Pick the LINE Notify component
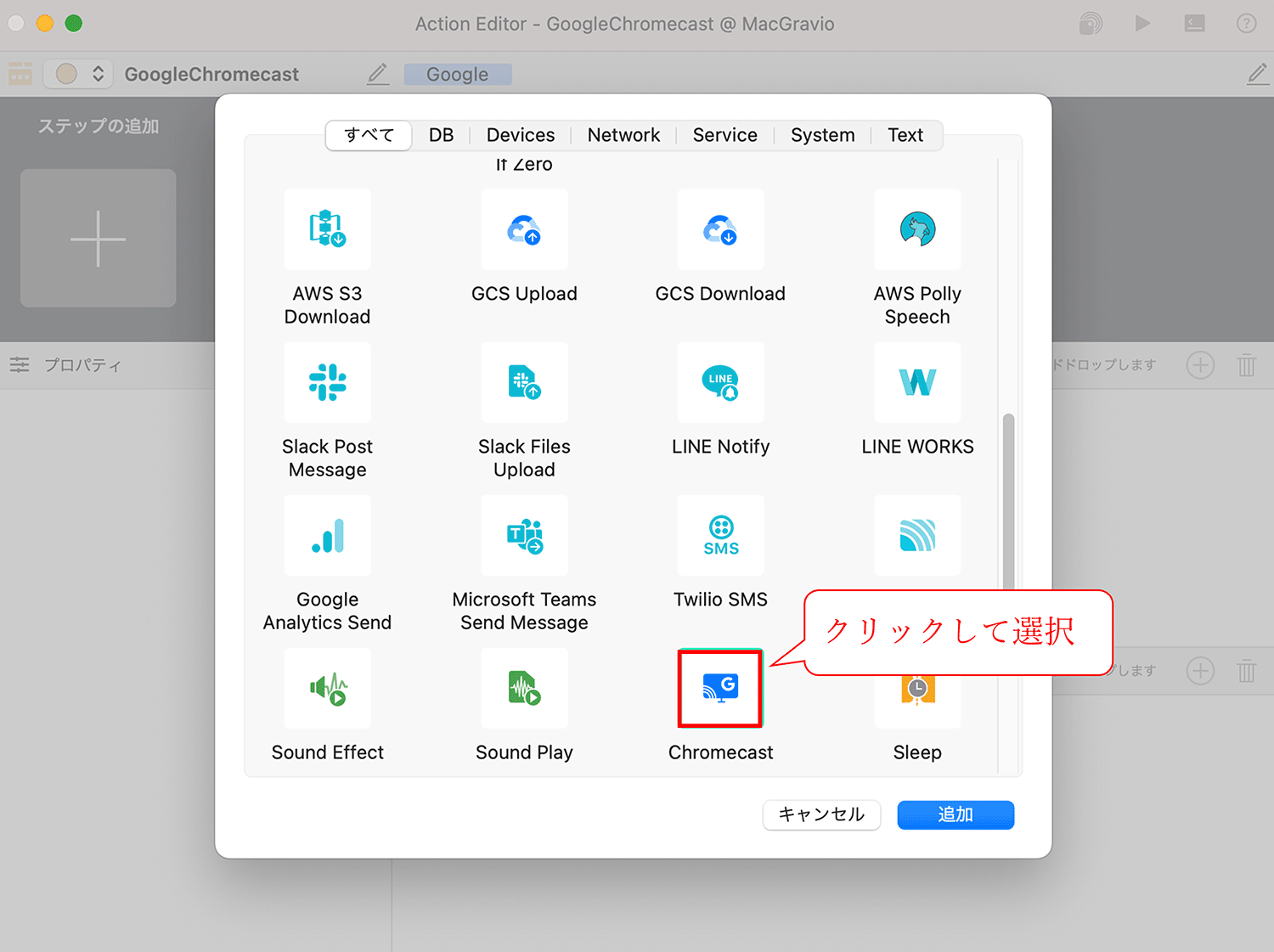 720,382
